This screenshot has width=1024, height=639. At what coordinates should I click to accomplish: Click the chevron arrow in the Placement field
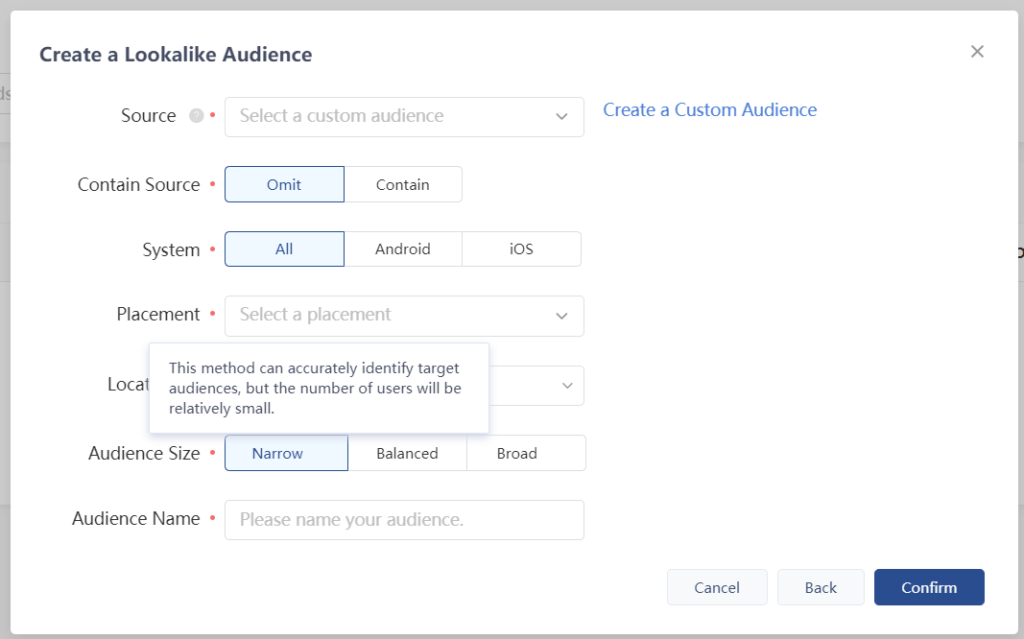click(562, 316)
